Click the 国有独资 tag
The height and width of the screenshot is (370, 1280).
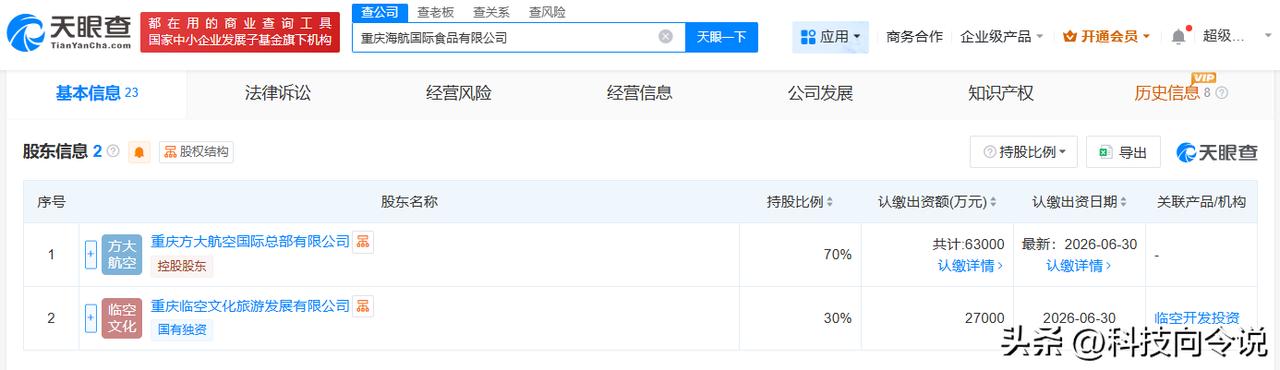tap(181, 329)
